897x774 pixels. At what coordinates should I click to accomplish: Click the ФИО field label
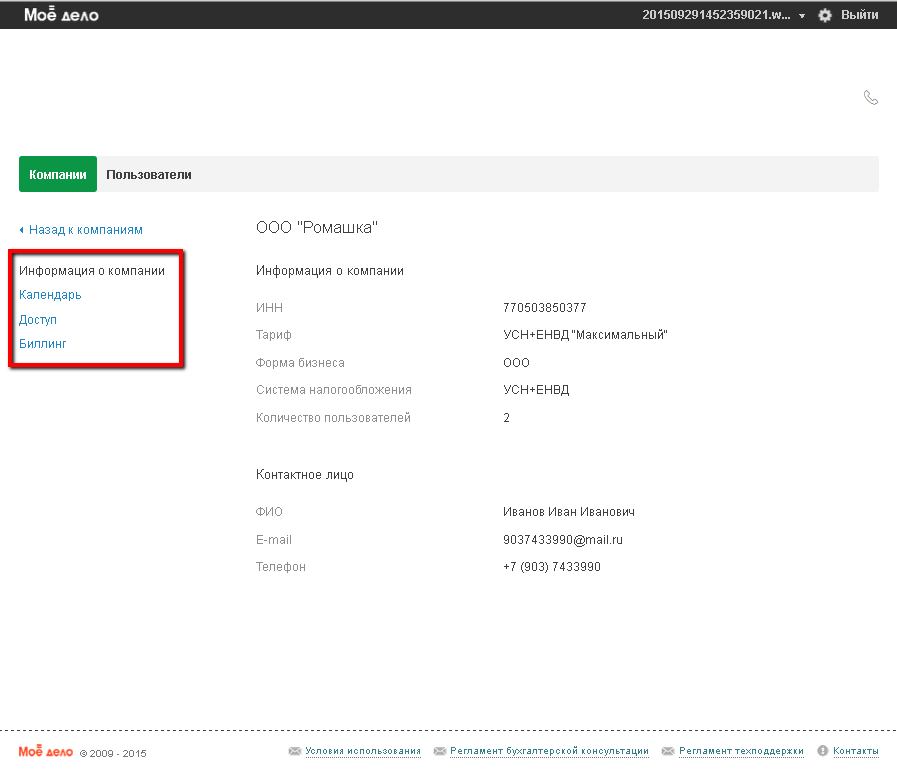pos(269,511)
